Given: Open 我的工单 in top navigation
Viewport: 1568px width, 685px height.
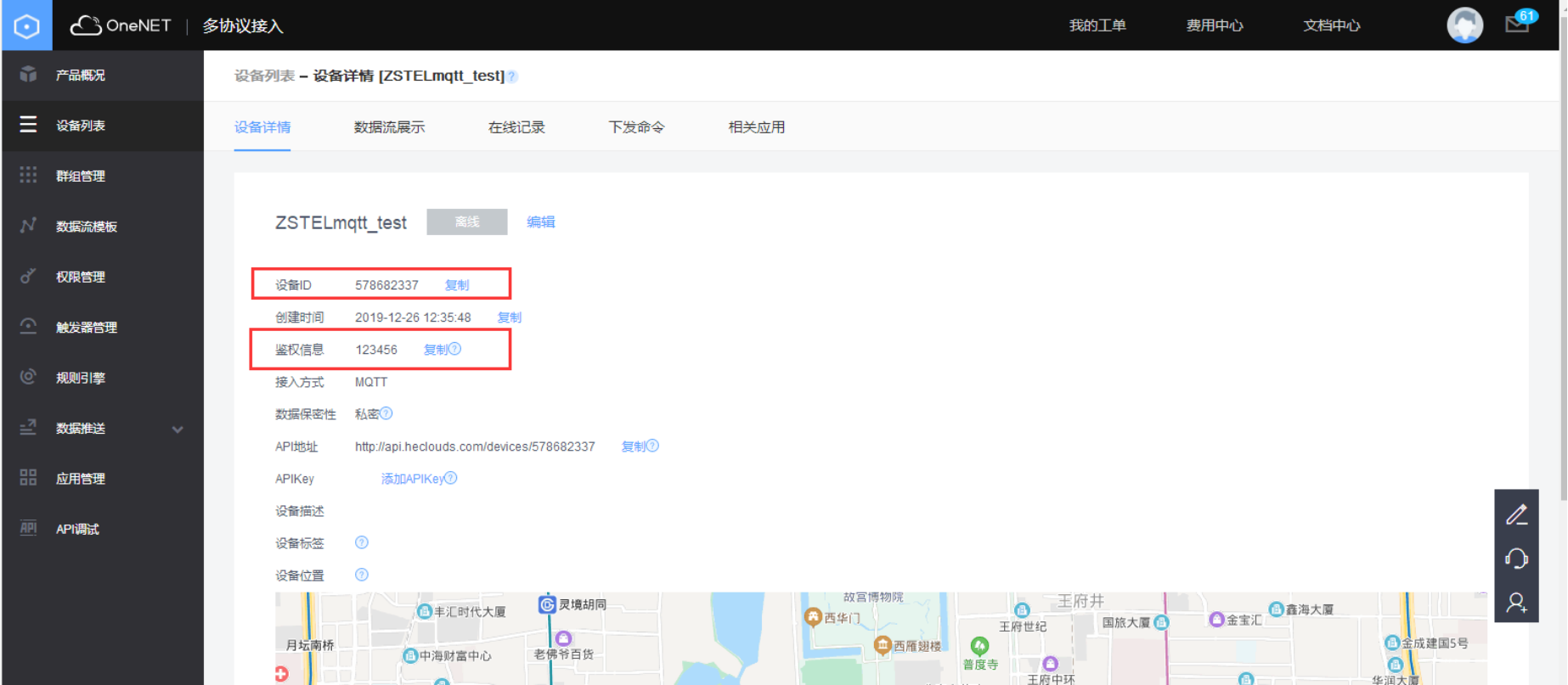Looking at the screenshot, I should (x=1097, y=25).
